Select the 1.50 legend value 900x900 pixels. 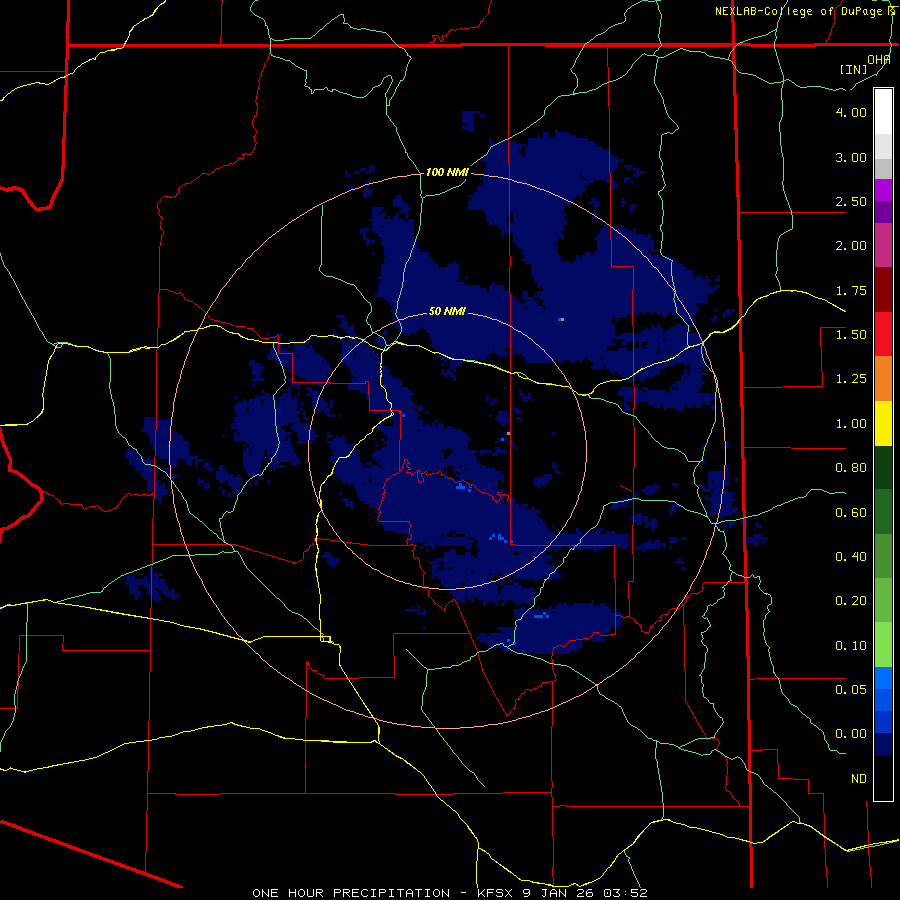[851, 335]
